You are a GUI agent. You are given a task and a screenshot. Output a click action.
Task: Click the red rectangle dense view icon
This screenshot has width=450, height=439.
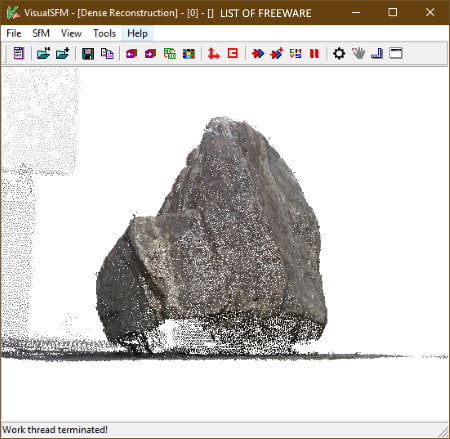click(233, 53)
